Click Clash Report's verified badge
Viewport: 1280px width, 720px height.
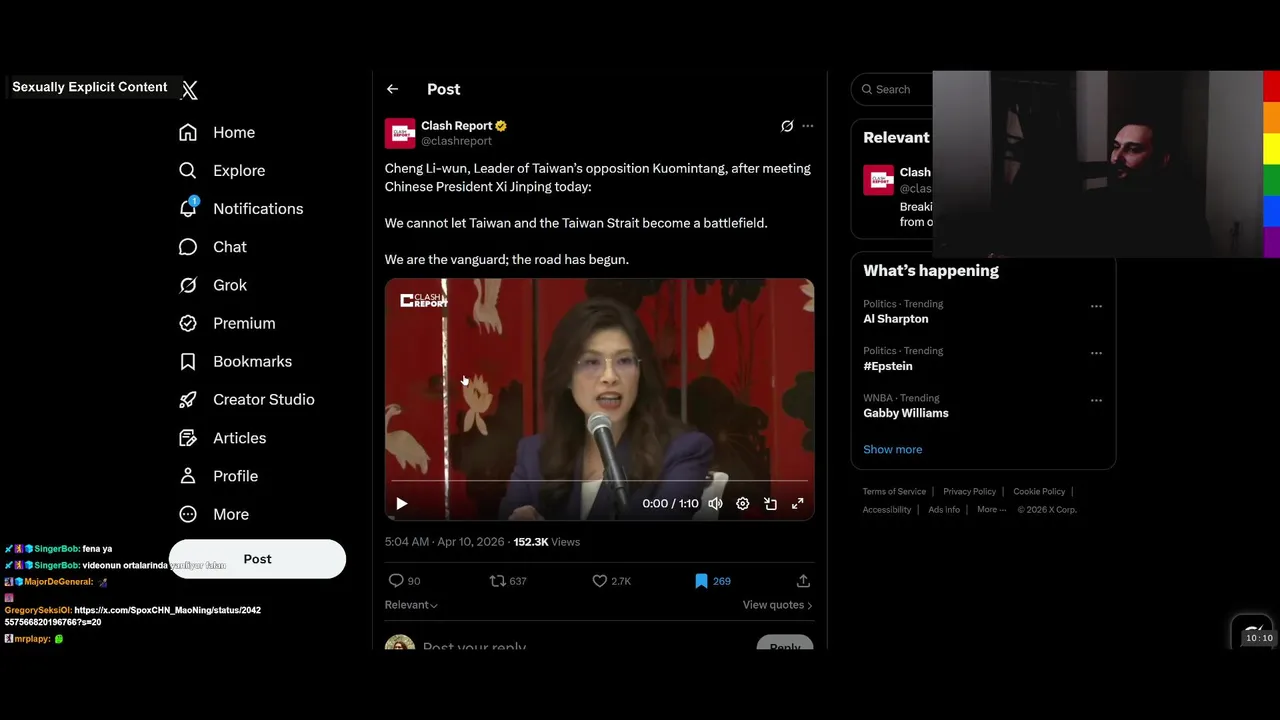pos(501,126)
